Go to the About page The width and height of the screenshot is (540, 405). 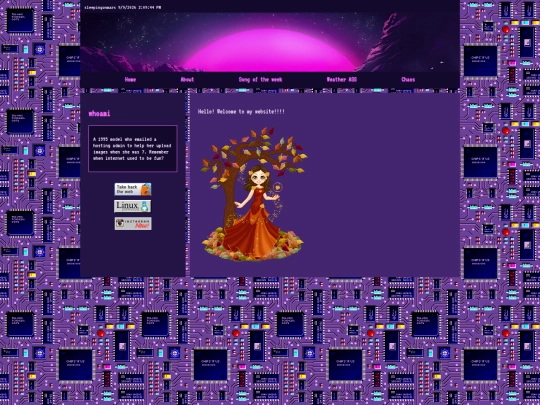coord(187,80)
